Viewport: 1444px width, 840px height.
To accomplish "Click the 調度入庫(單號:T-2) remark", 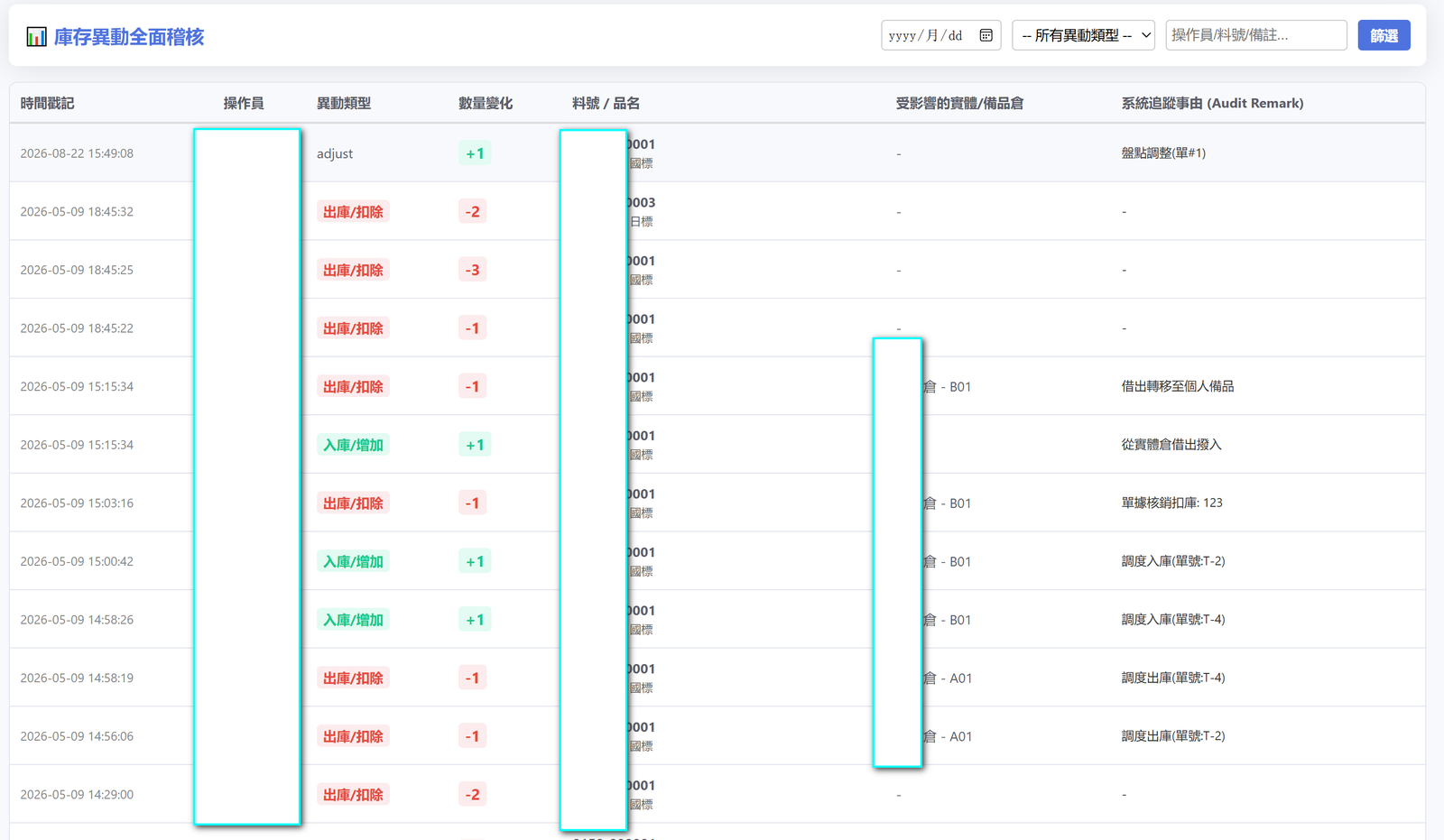I will (x=1173, y=561).
